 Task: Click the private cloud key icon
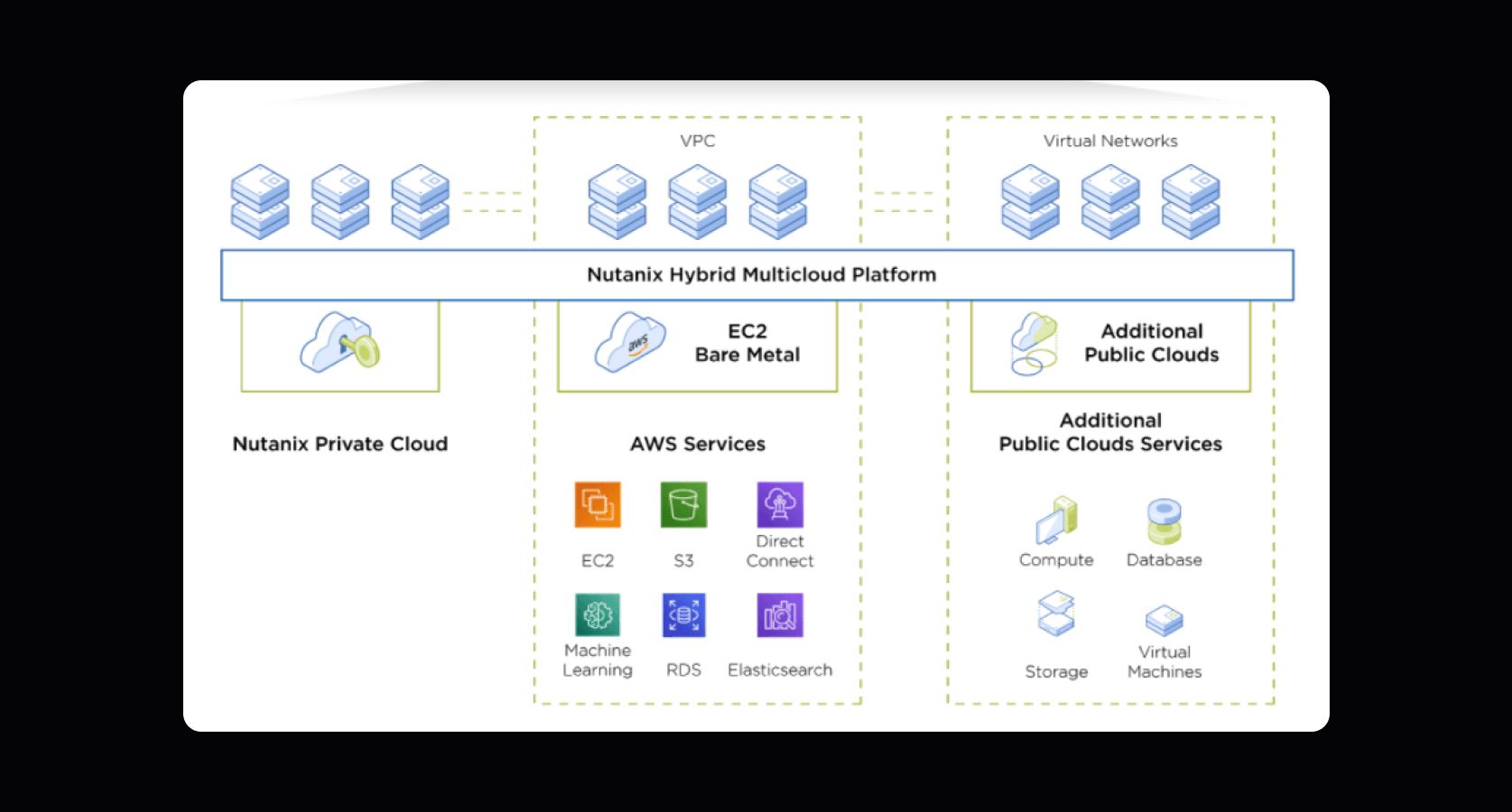[340, 342]
